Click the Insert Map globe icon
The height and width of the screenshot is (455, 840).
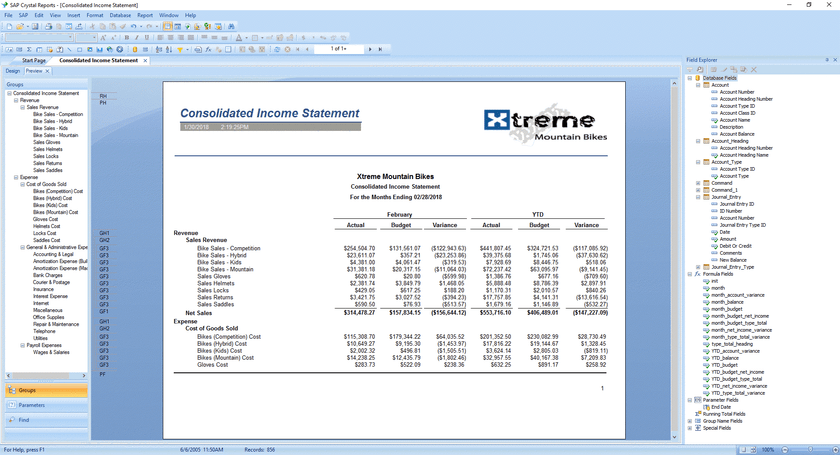click(109, 49)
